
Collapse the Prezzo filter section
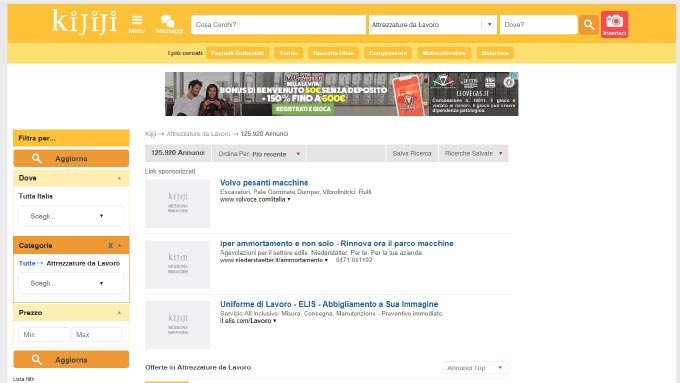[119, 313]
